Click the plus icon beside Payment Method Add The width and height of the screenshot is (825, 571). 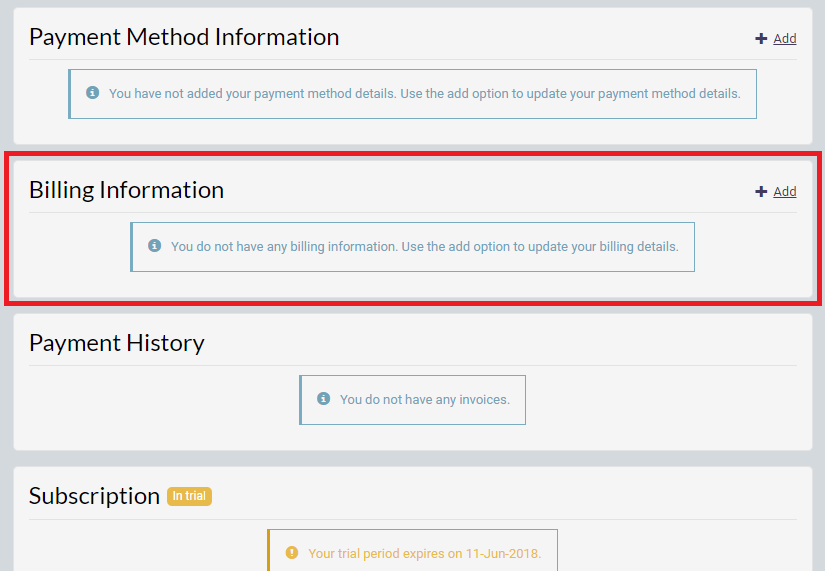pos(761,38)
